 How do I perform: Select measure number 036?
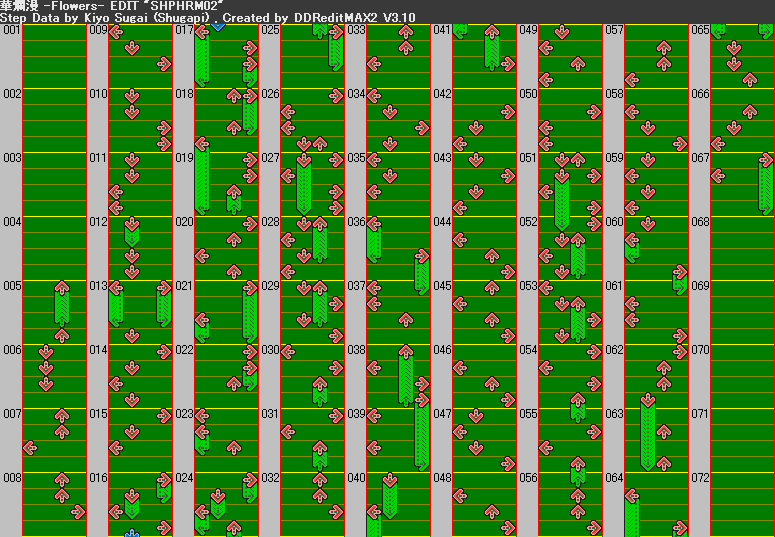click(355, 222)
